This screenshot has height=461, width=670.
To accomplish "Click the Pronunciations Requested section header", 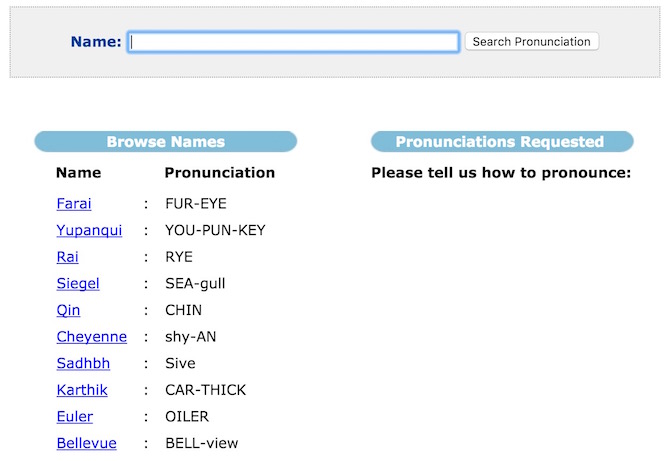I will (x=500, y=142).
